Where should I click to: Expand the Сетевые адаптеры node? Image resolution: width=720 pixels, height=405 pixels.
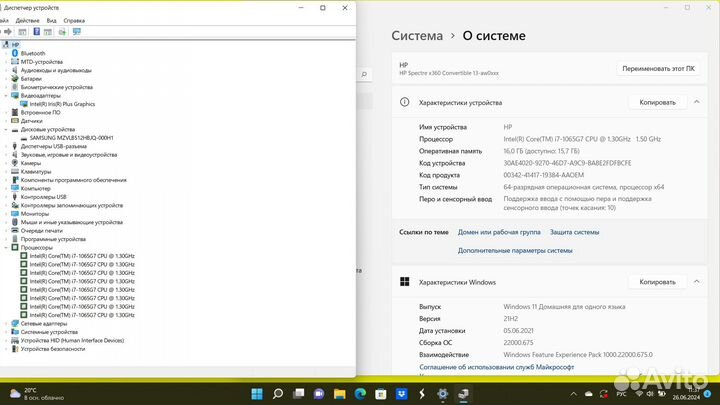coord(6,324)
